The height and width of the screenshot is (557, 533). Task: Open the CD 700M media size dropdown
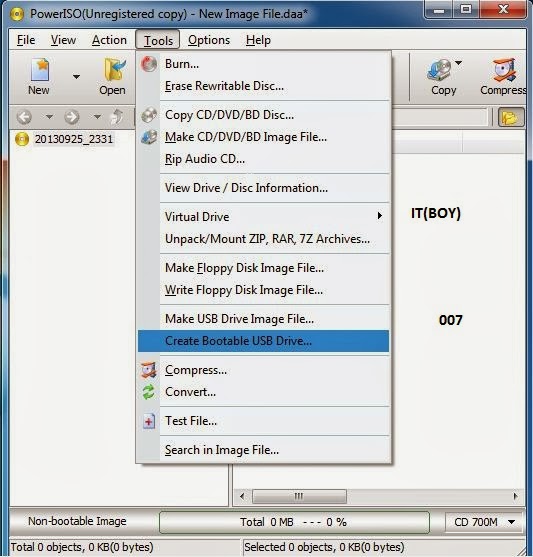[485, 522]
